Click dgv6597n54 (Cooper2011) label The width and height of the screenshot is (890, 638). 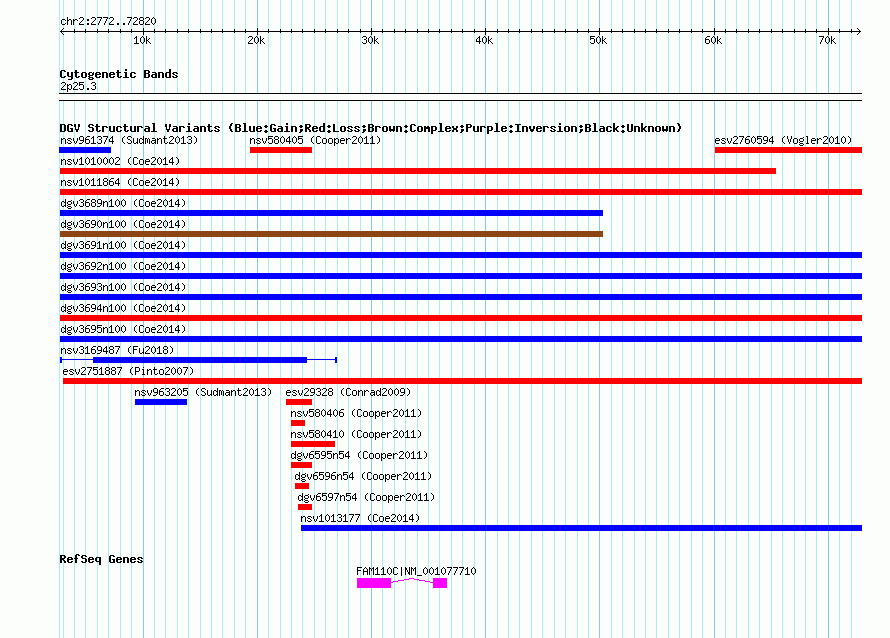pos(366,497)
